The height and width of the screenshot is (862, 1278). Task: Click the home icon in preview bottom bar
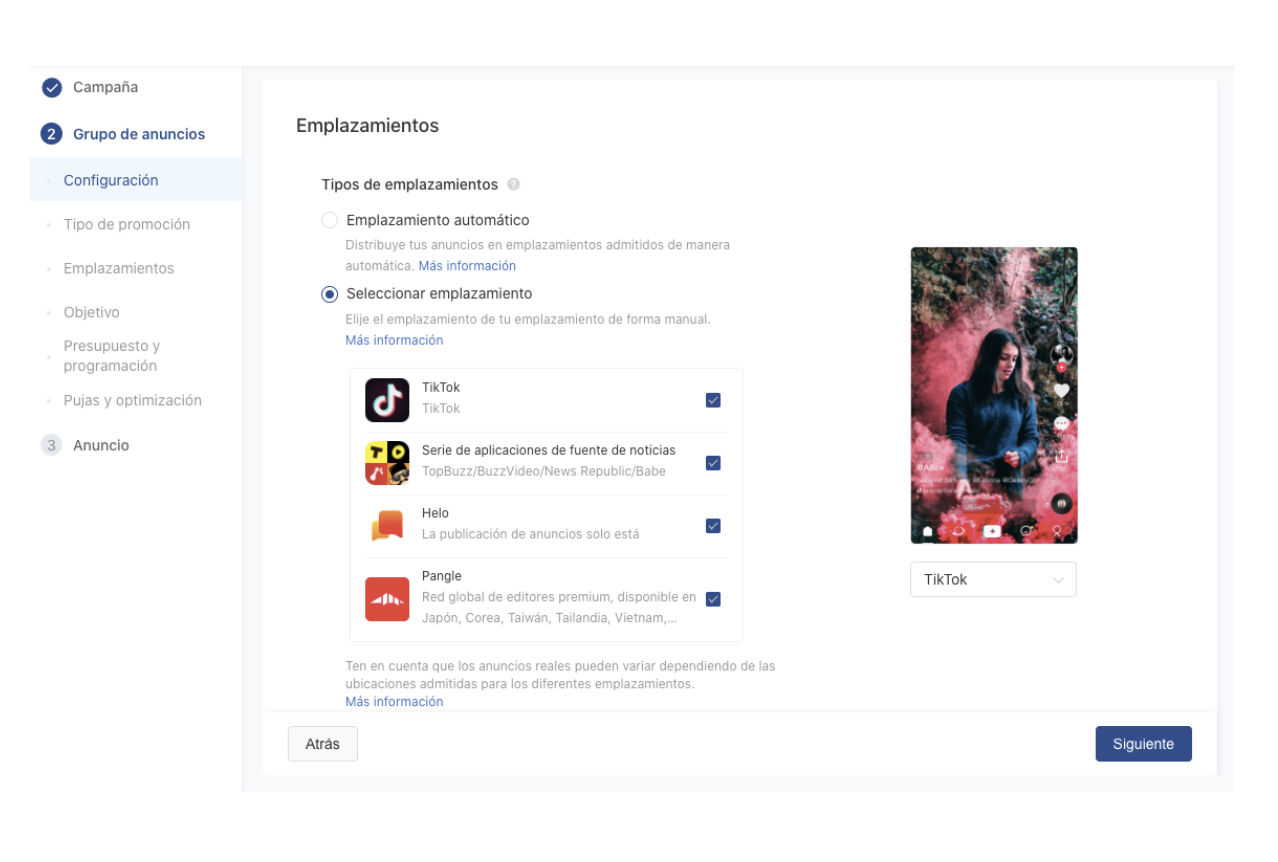point(927,531)
